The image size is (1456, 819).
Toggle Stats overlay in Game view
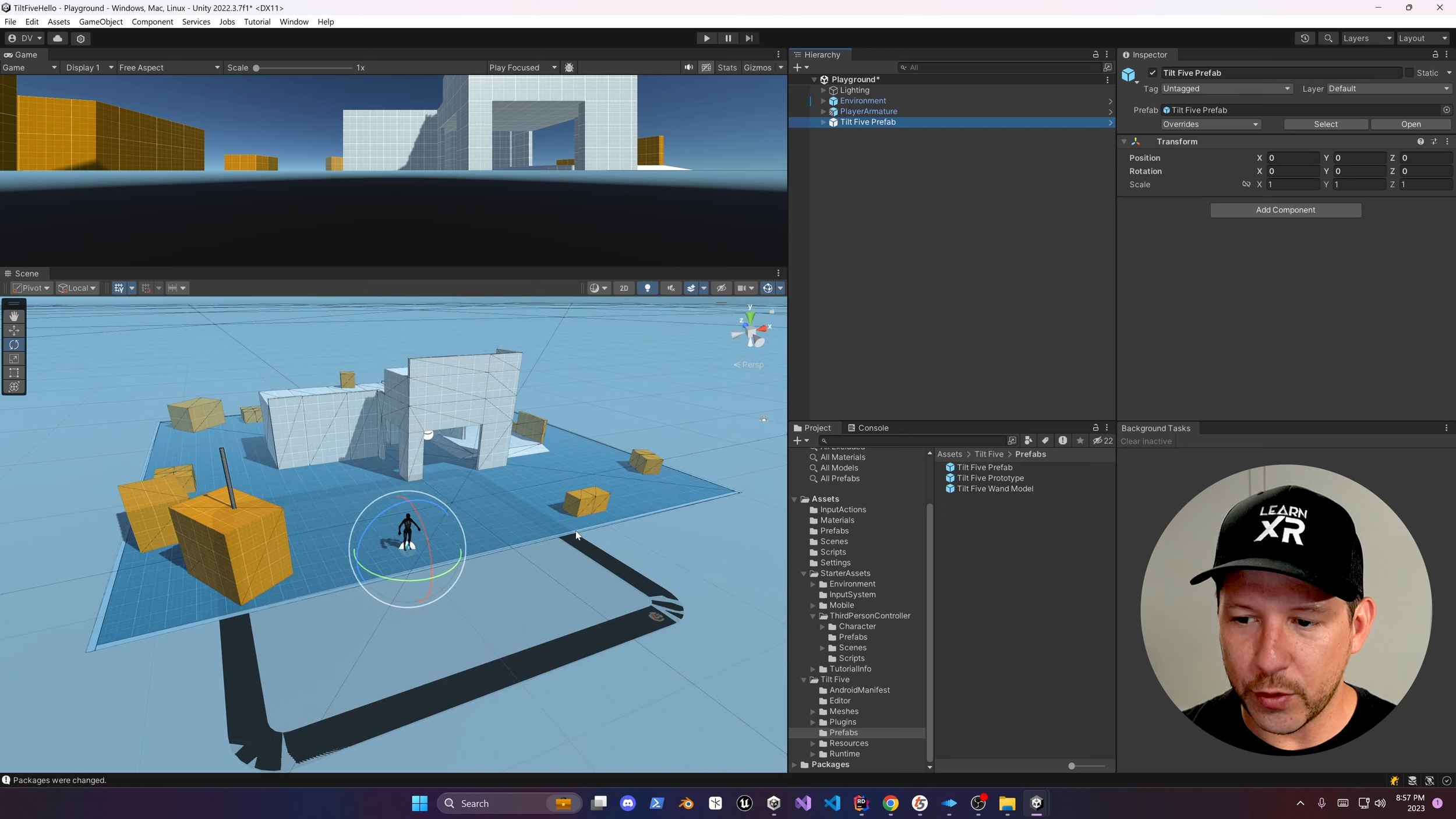(727, 68)
